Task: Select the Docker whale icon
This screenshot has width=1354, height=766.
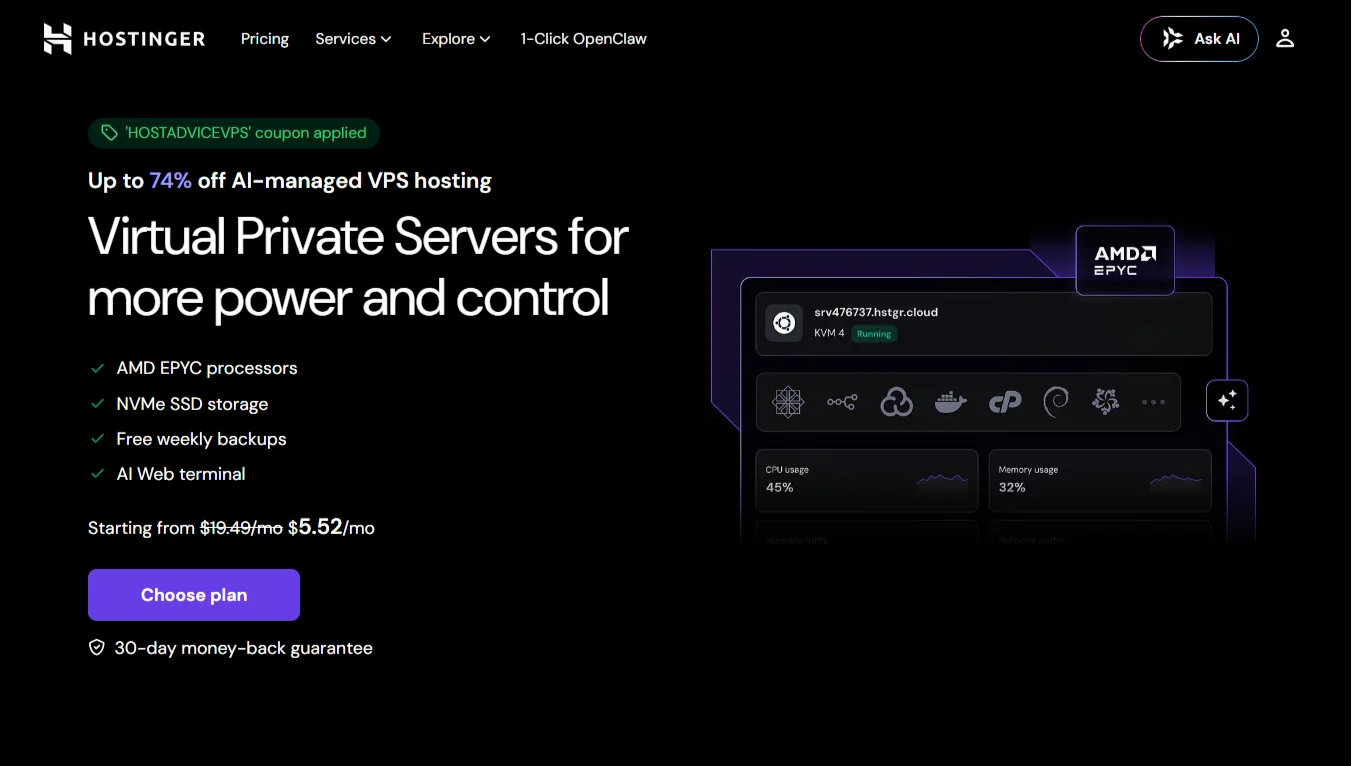Action: pyautogui.click(x=951, y=402)
